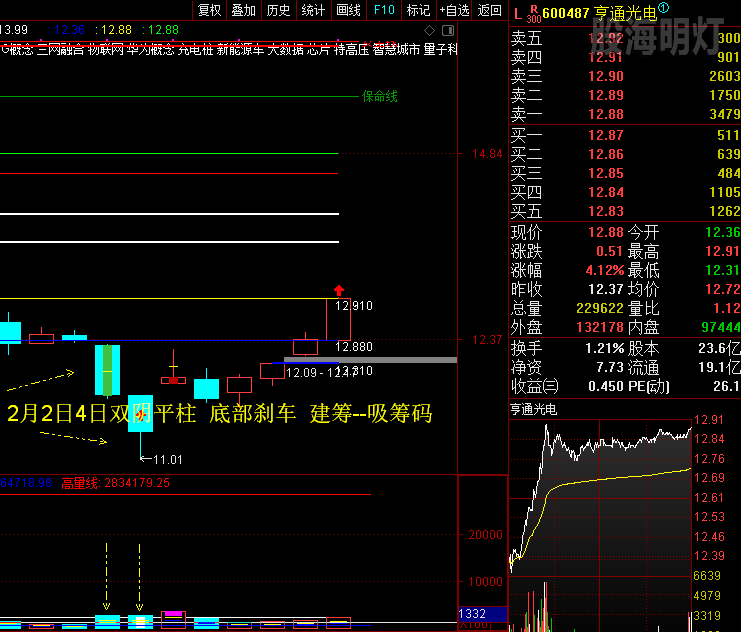The image size is (741, 632).
Task: Click the concept tag 新能源车
Action: (x=241, y=49)
